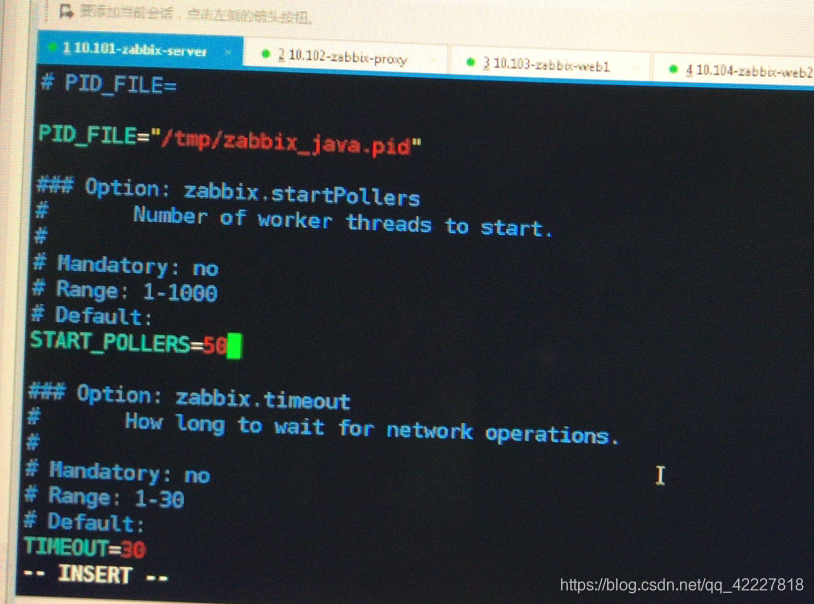Click the "# Range: 1-30" line

(105, 498)
